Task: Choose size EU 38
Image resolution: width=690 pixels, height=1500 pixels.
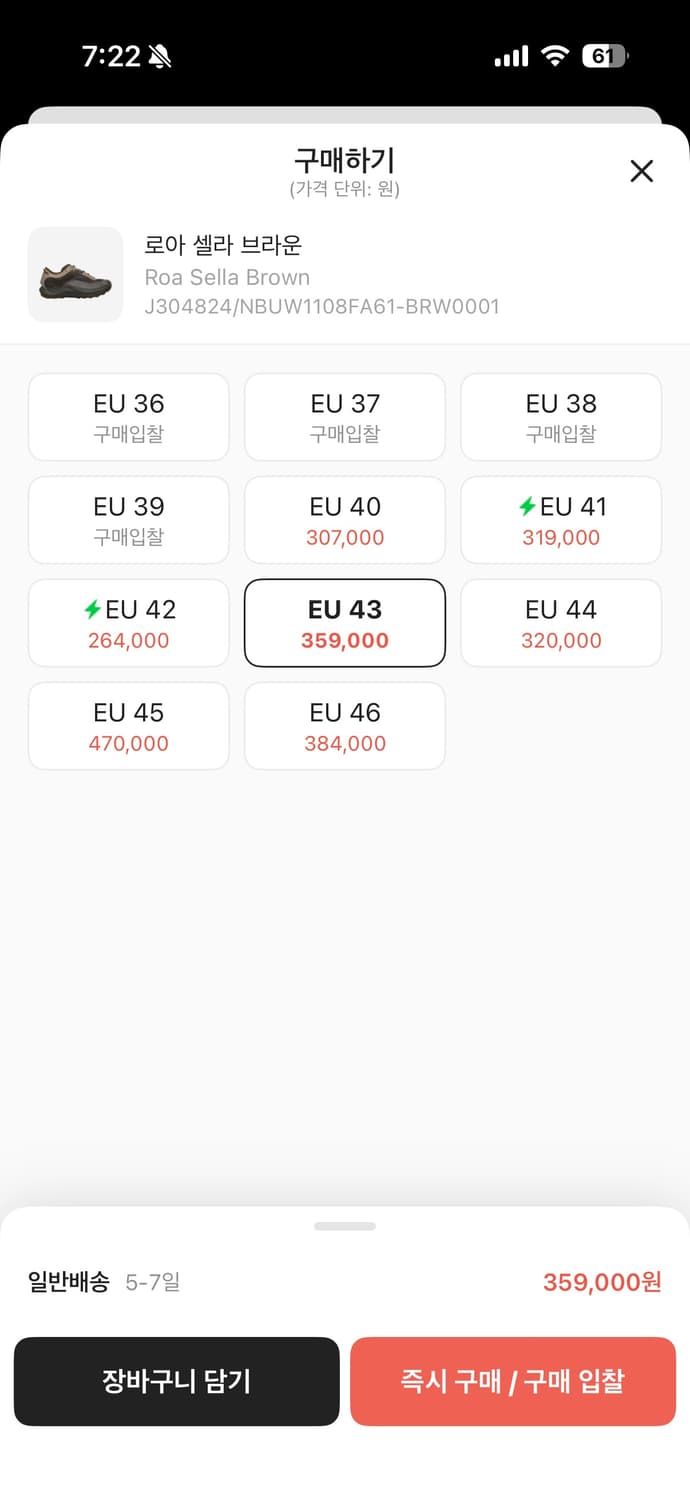Action: [x=560, y=417]
